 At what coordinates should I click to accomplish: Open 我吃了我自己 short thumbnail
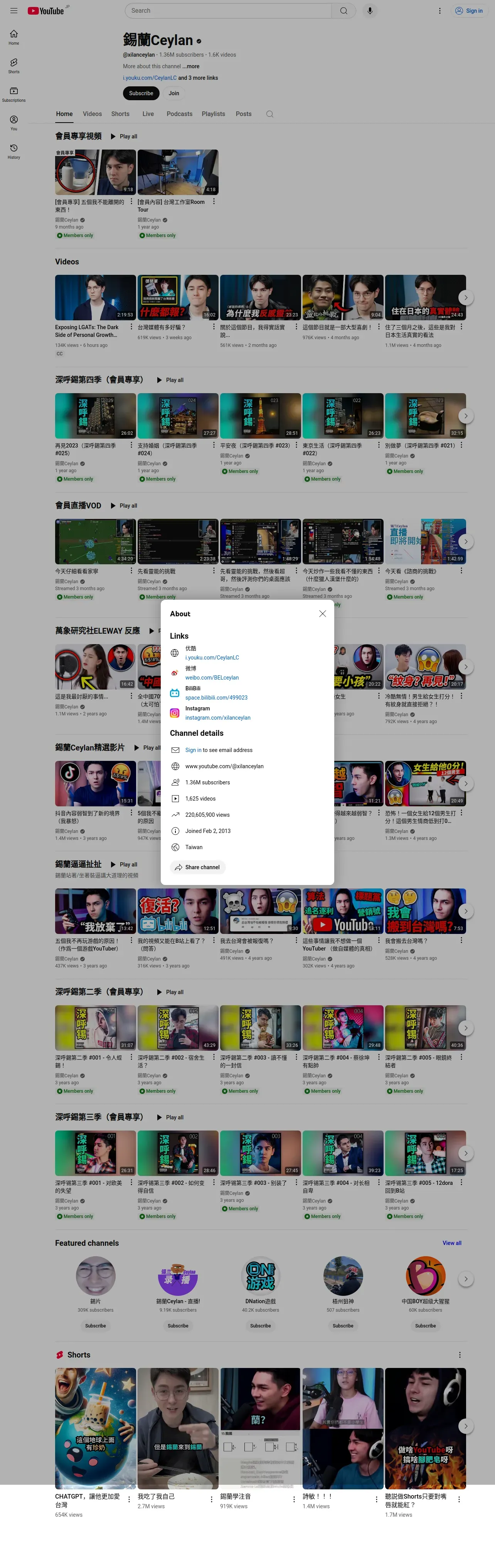(178, 1428)
